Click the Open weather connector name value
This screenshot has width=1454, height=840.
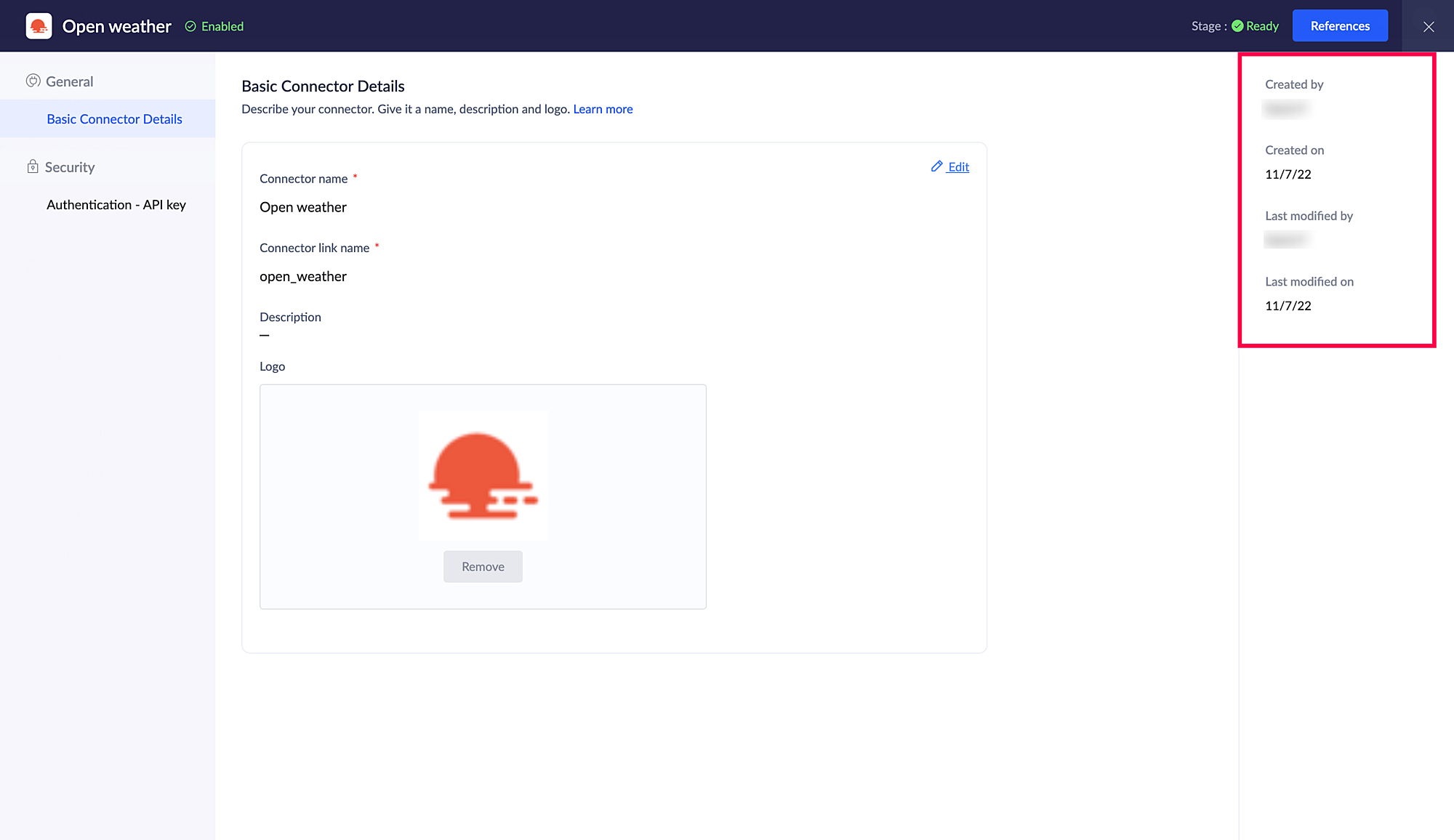[303, 207]
